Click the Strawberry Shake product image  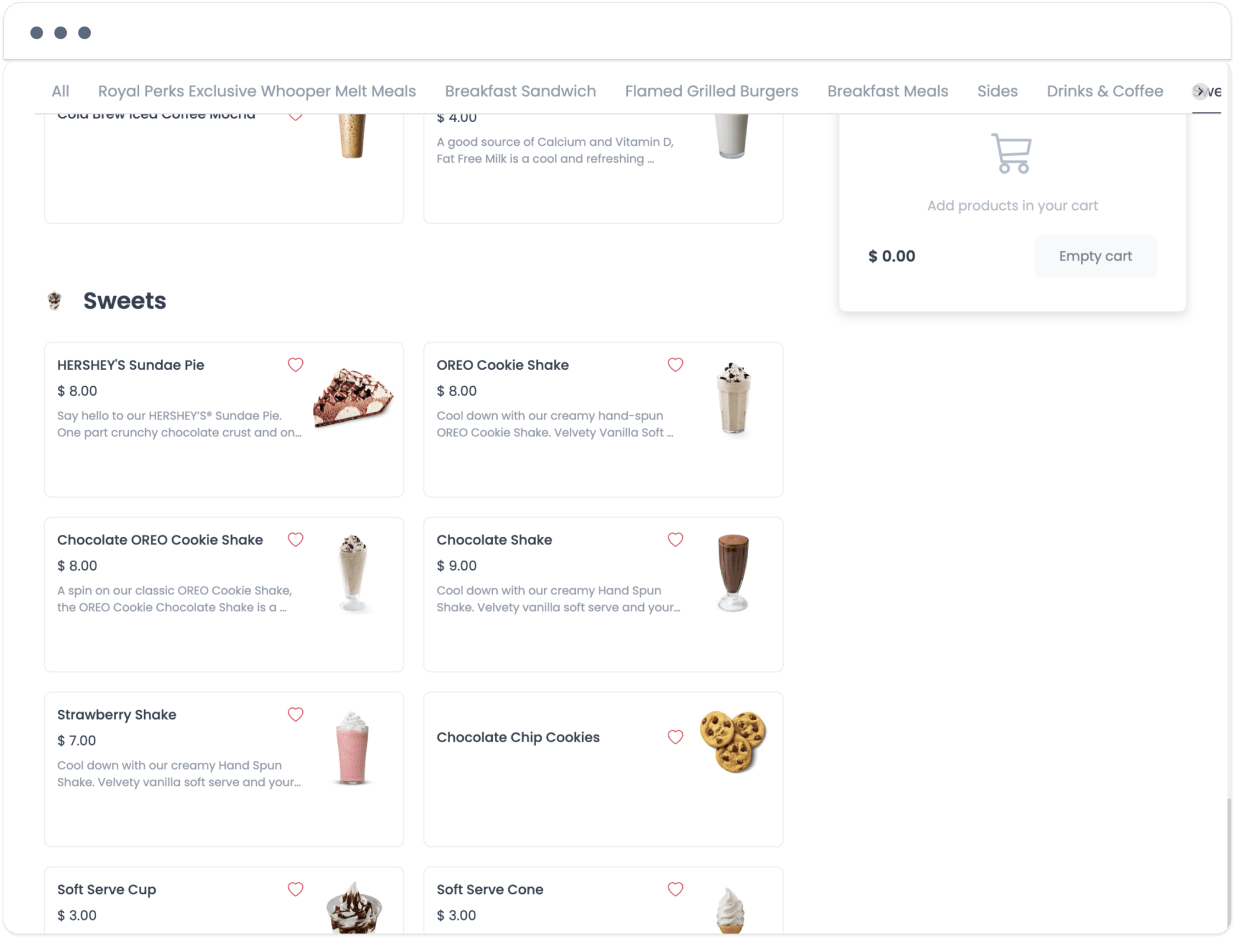352,748
